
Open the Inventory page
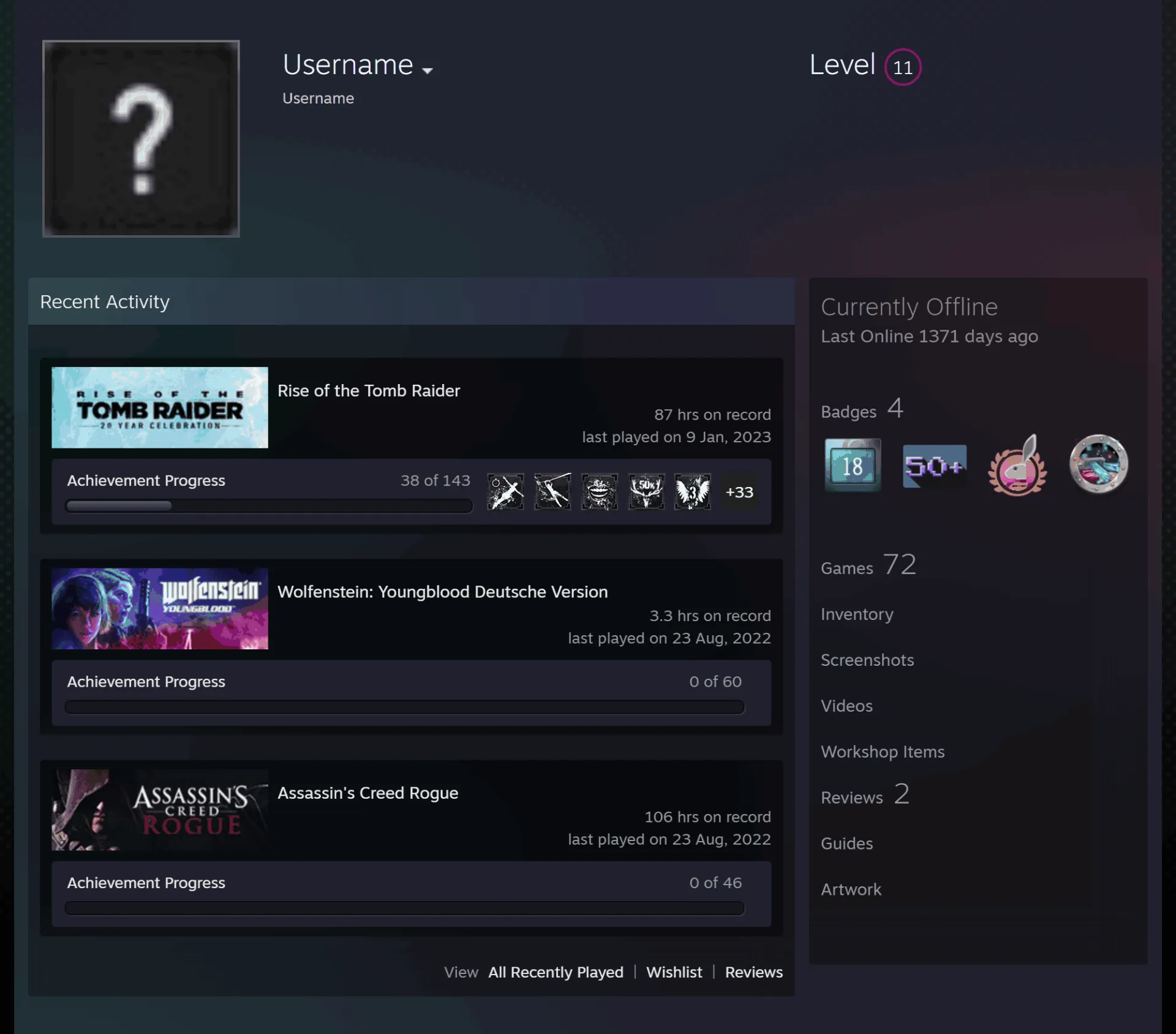(x=857, y=614)
